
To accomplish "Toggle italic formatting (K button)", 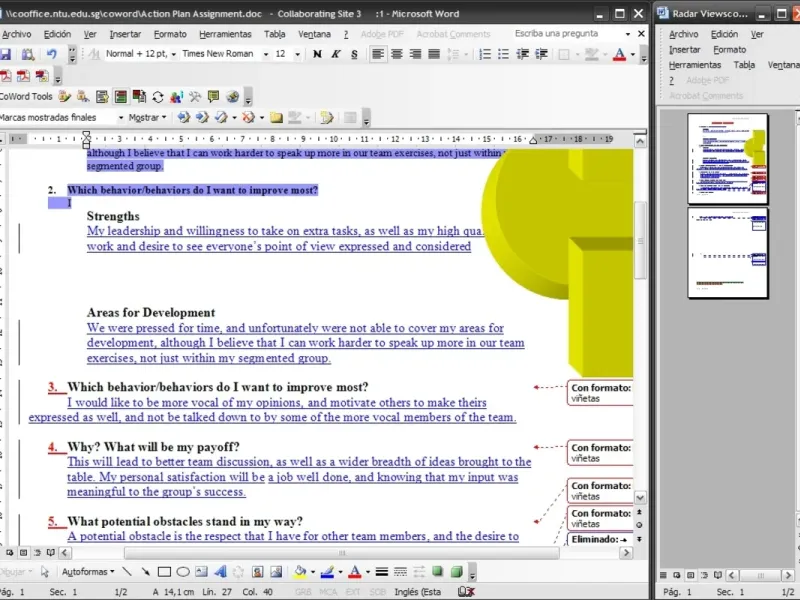I will (335, 54).
